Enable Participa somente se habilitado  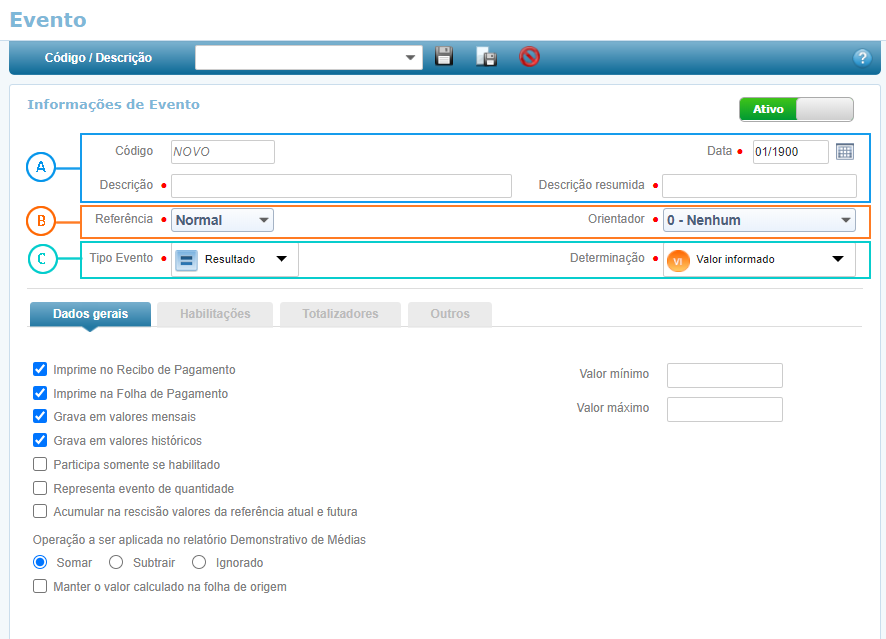click(40, 465)
